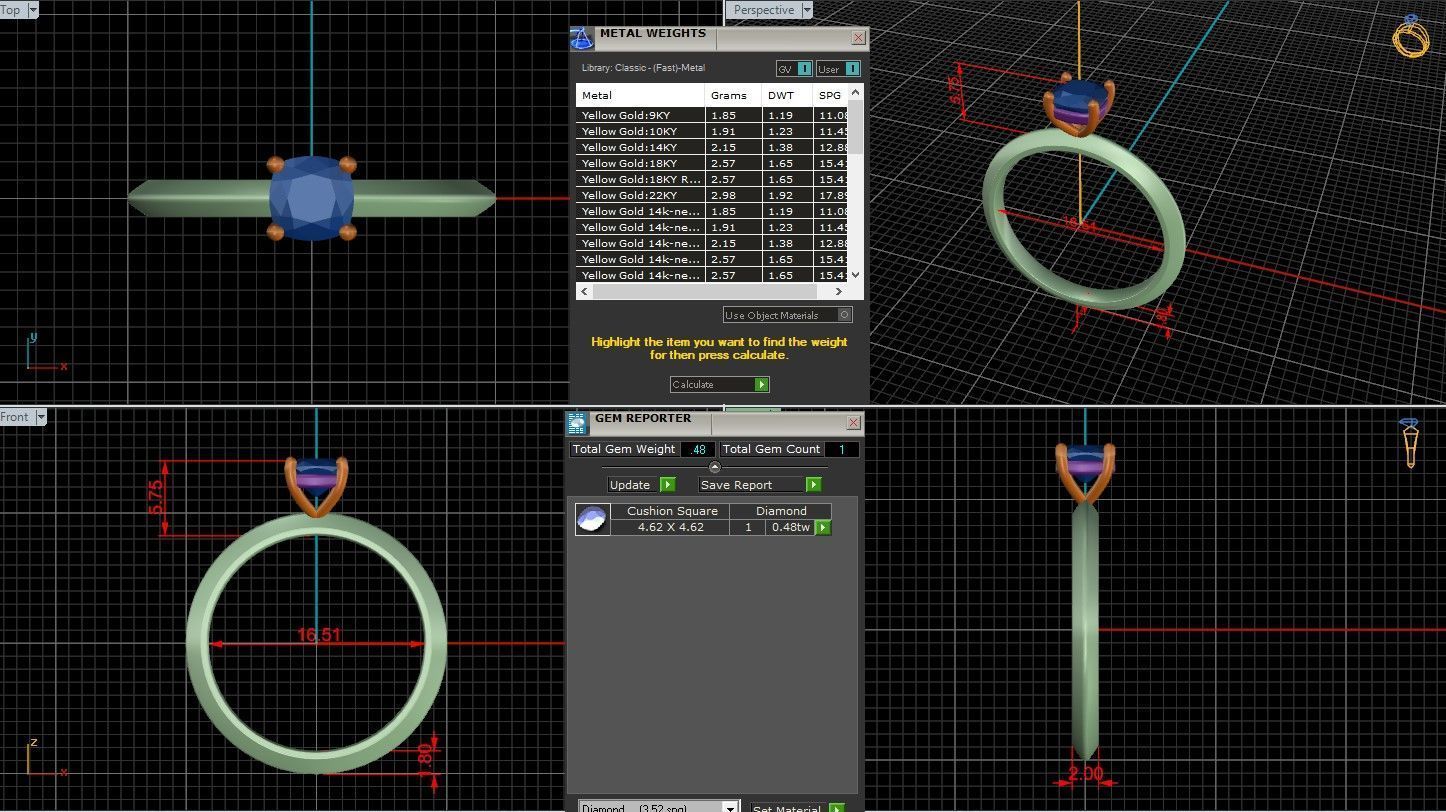Click the Total Gem Count value 1
The width and height of the screenshot is (1446, 812).
pyautogui.click(x=841, y=449)
